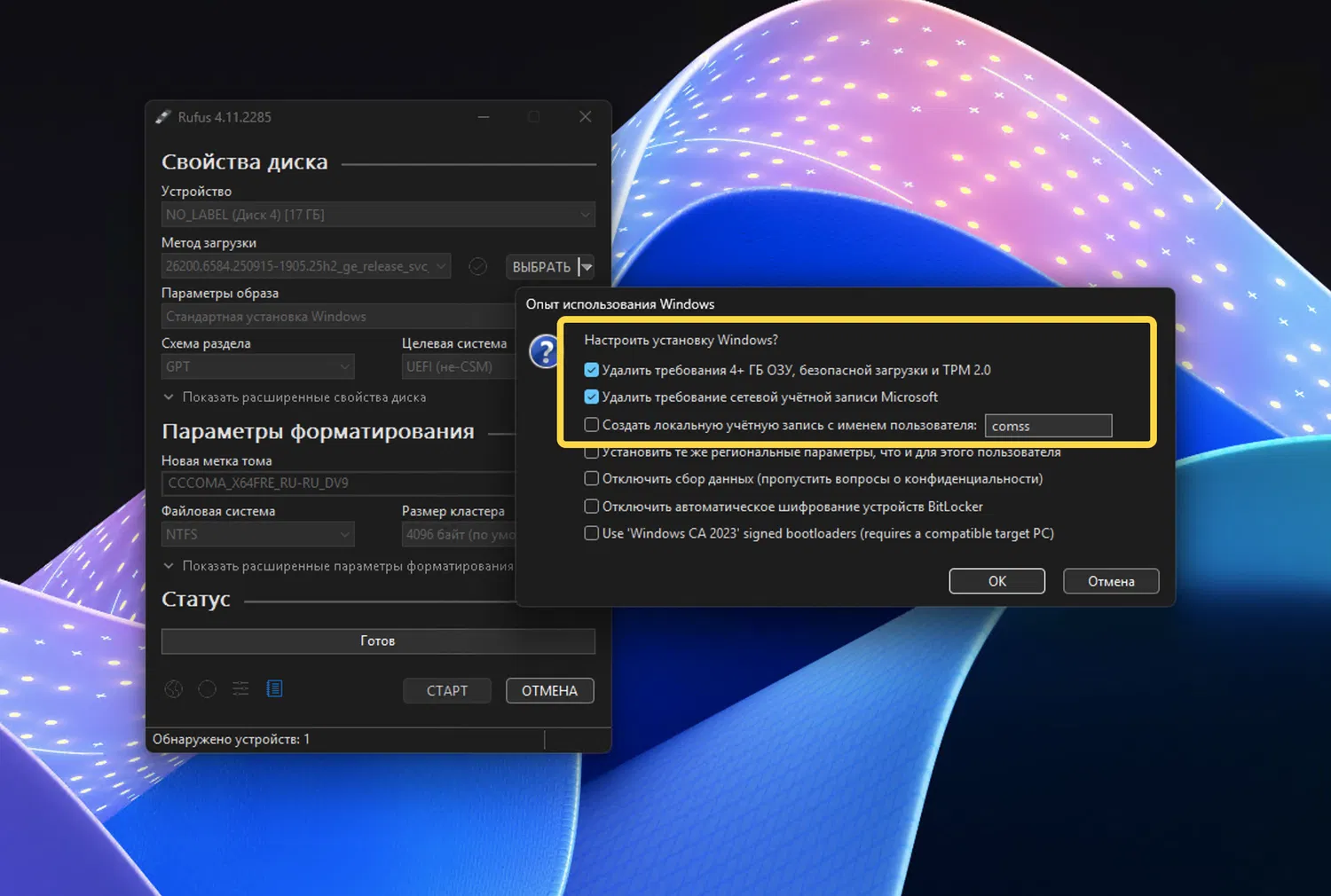Enable creating local account with username
This screenshot has width=1331, height=896.
pyautogui.click(x=592, y=425)
